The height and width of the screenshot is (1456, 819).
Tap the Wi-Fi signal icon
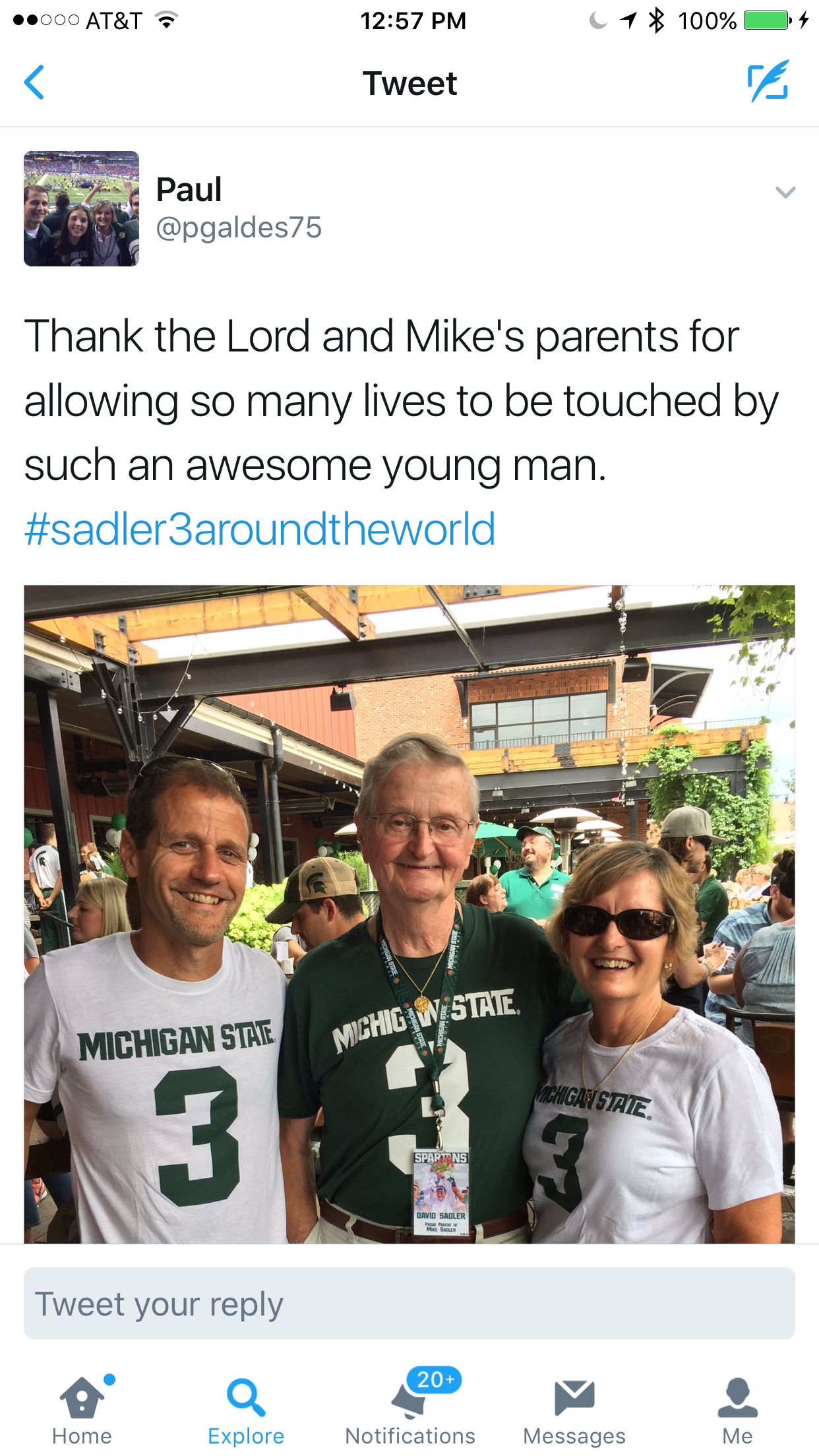[x=167, y=20]
